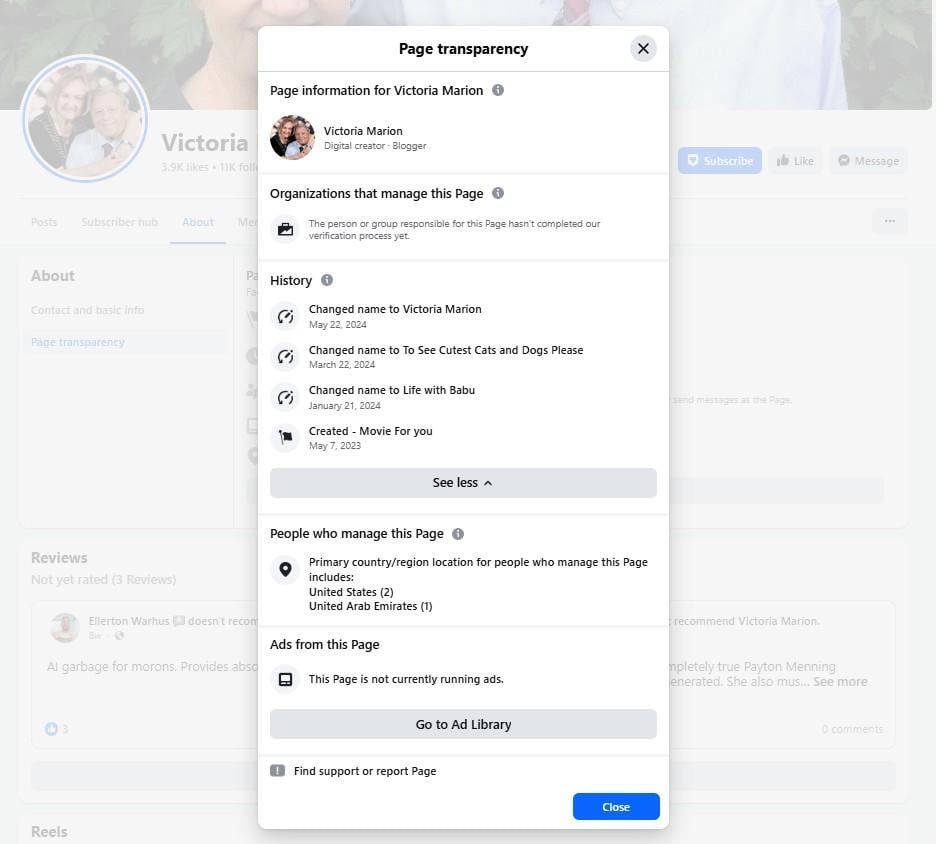
Task: Open Go to Ad Library
Action: coord(463,724)
